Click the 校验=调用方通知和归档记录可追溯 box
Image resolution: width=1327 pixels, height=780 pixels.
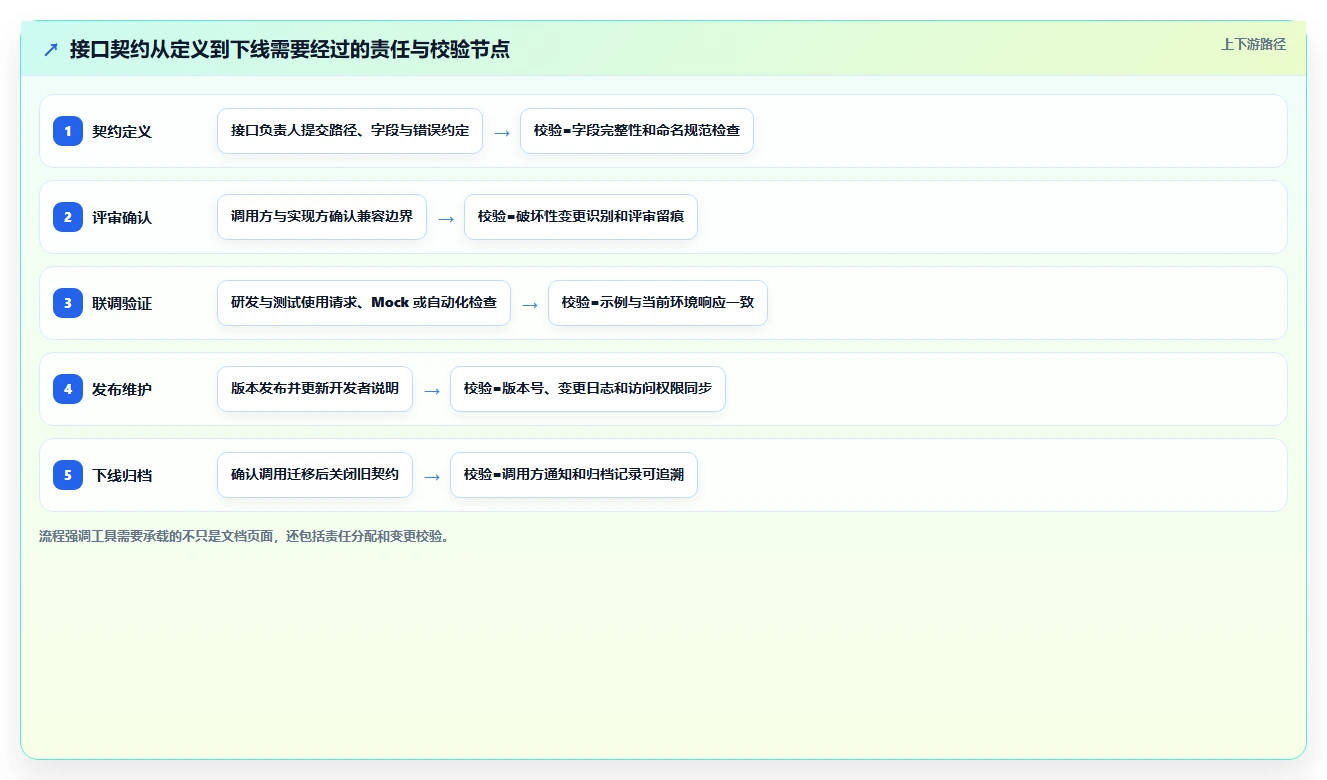pos(574,475)
